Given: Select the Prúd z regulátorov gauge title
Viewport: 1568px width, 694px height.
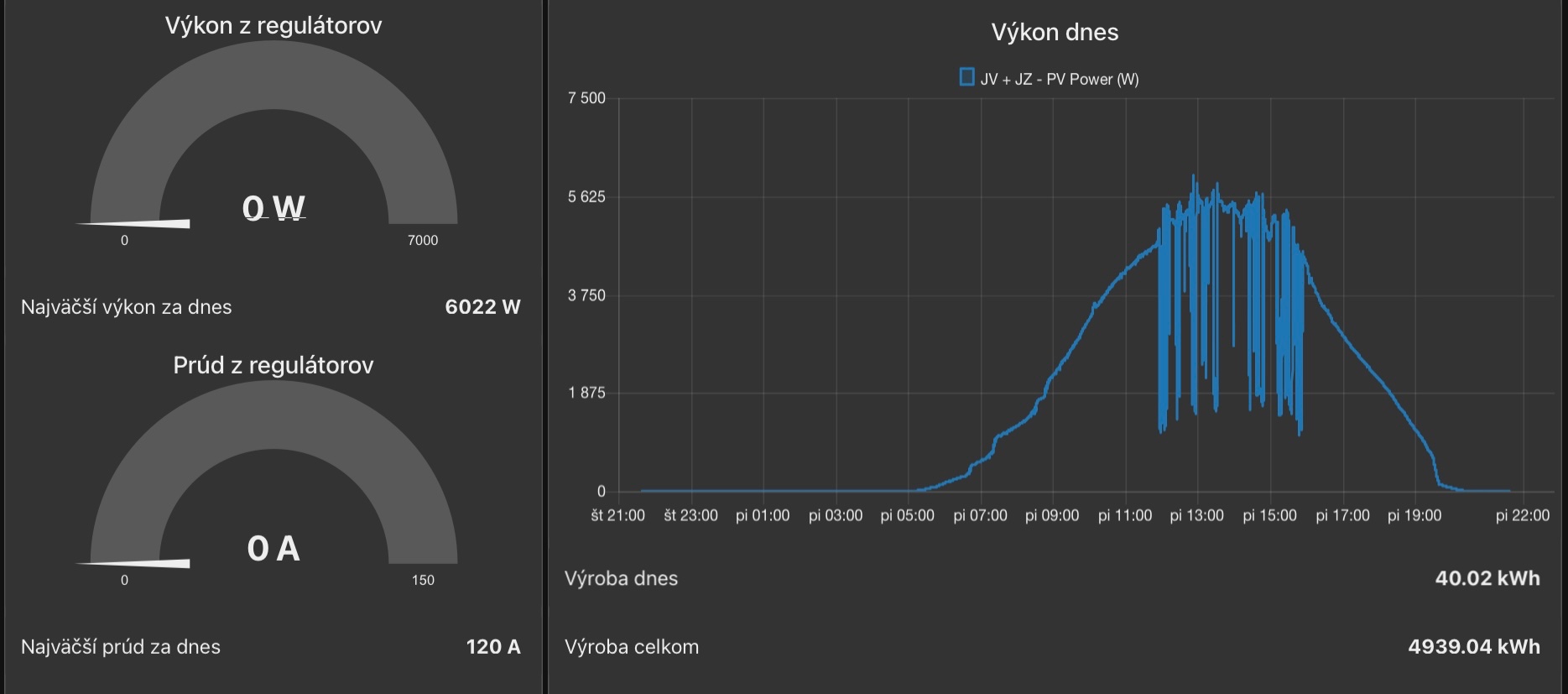Looking at the screenshot, I should (x=273, y=365).
